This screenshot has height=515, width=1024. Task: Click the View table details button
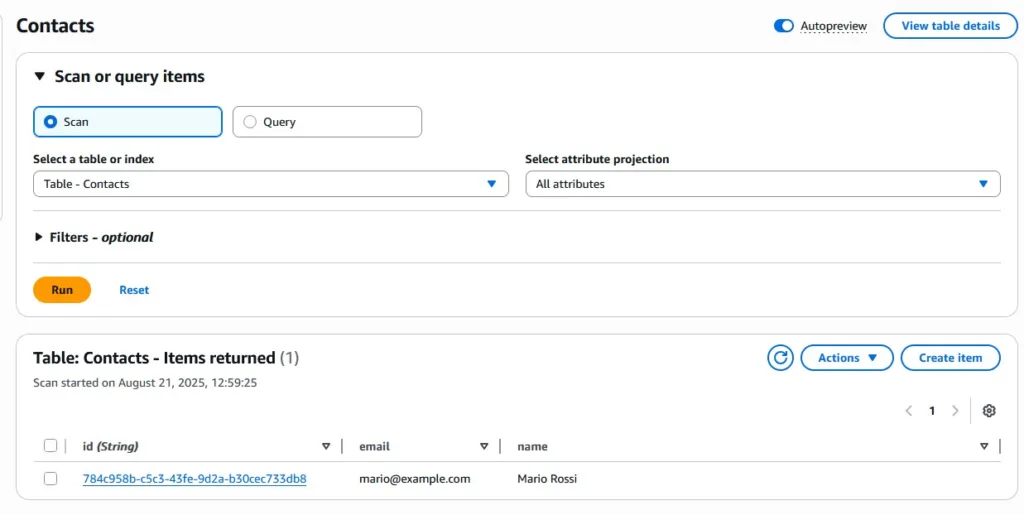950,26
